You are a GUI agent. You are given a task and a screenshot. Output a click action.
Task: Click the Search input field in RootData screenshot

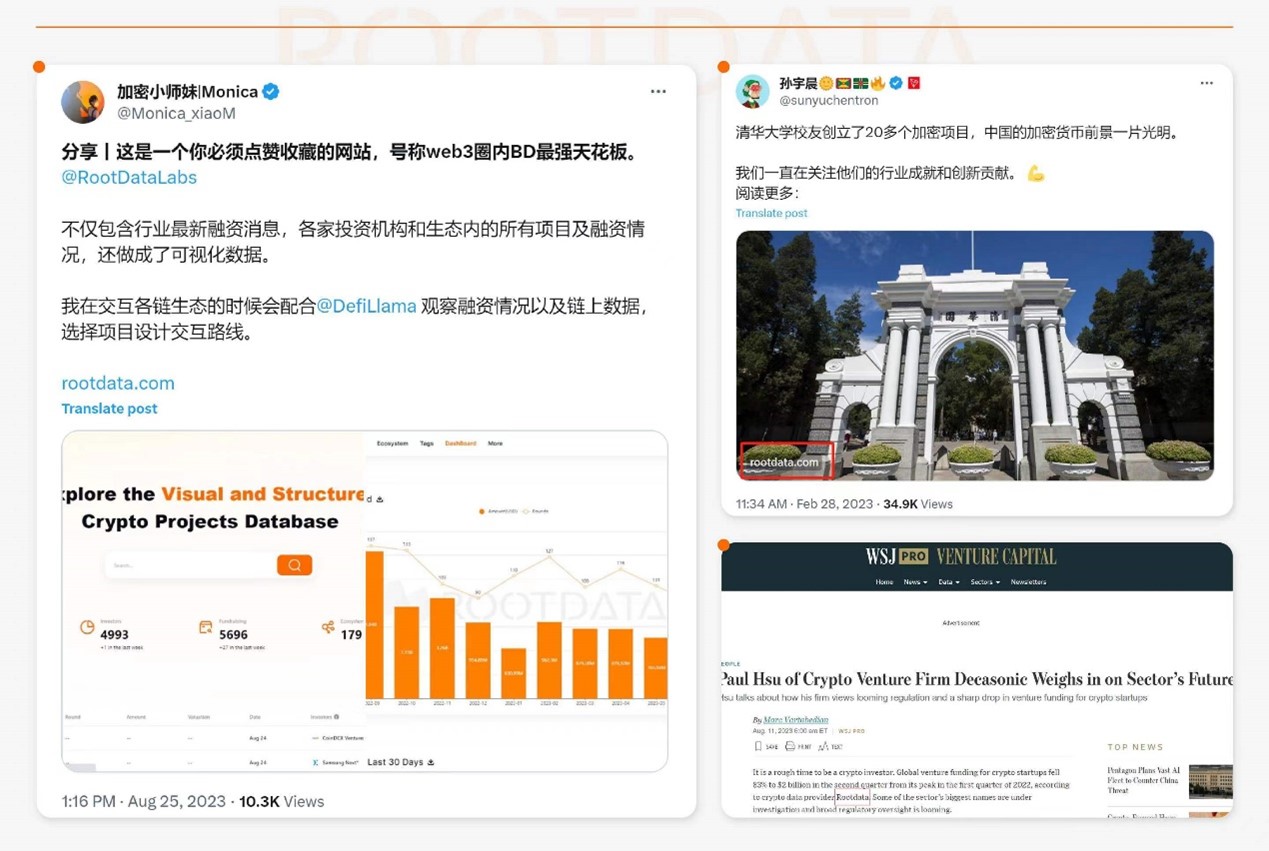click(x=191, y=565)
